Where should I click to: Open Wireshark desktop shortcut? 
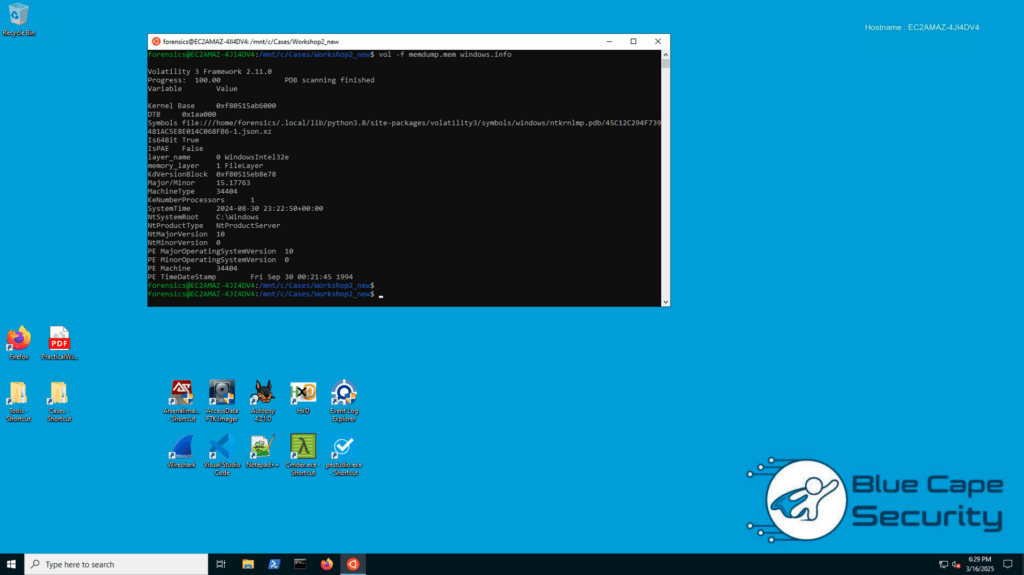182,447
